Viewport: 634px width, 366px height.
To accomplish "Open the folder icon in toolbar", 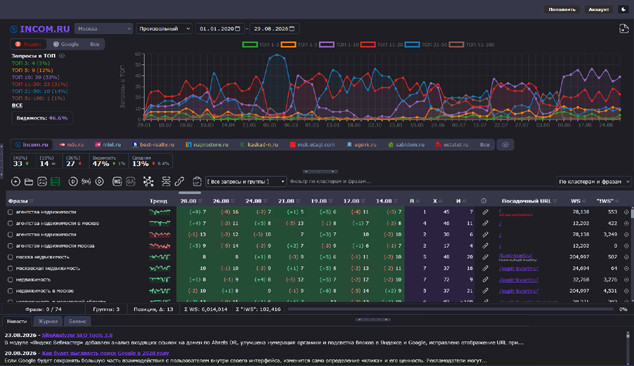I will point(29,182).
